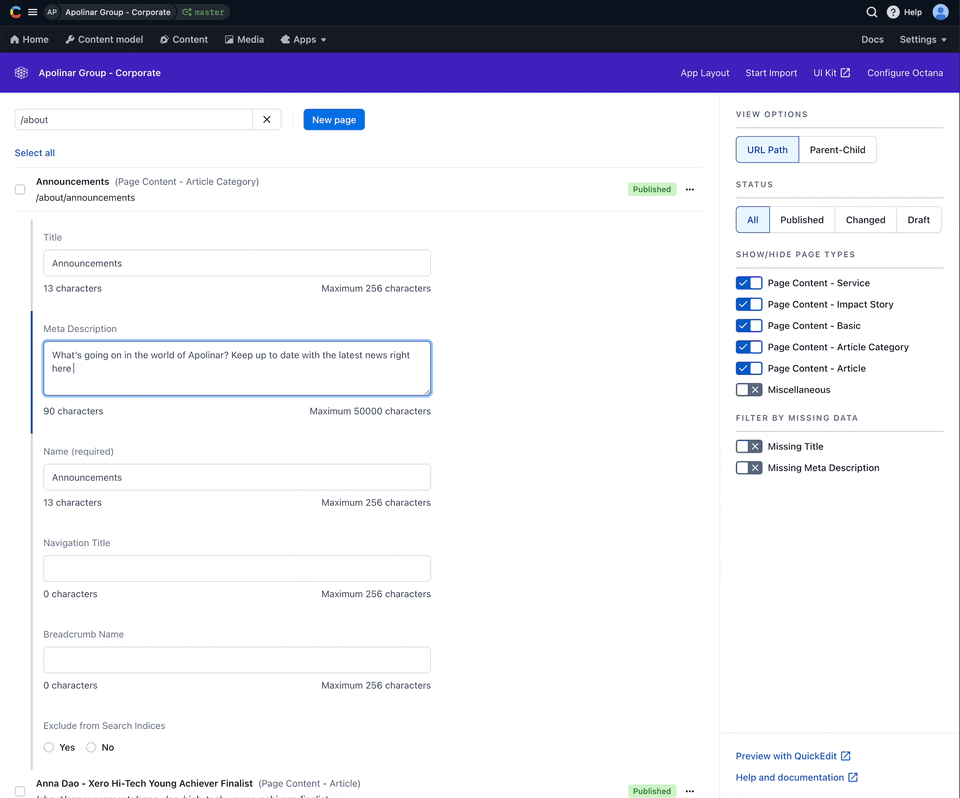Select the master branch indicator

(x=203, y=12)
